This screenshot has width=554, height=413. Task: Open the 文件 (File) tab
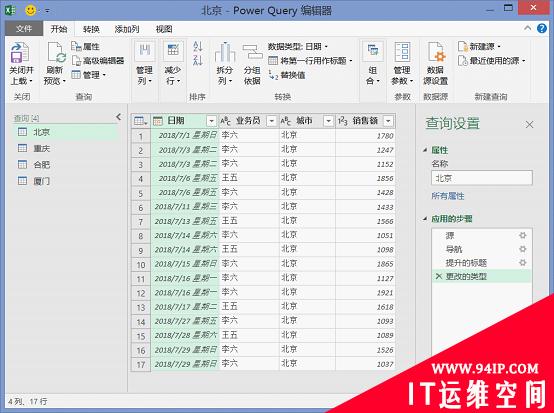(x=24, y=29)
